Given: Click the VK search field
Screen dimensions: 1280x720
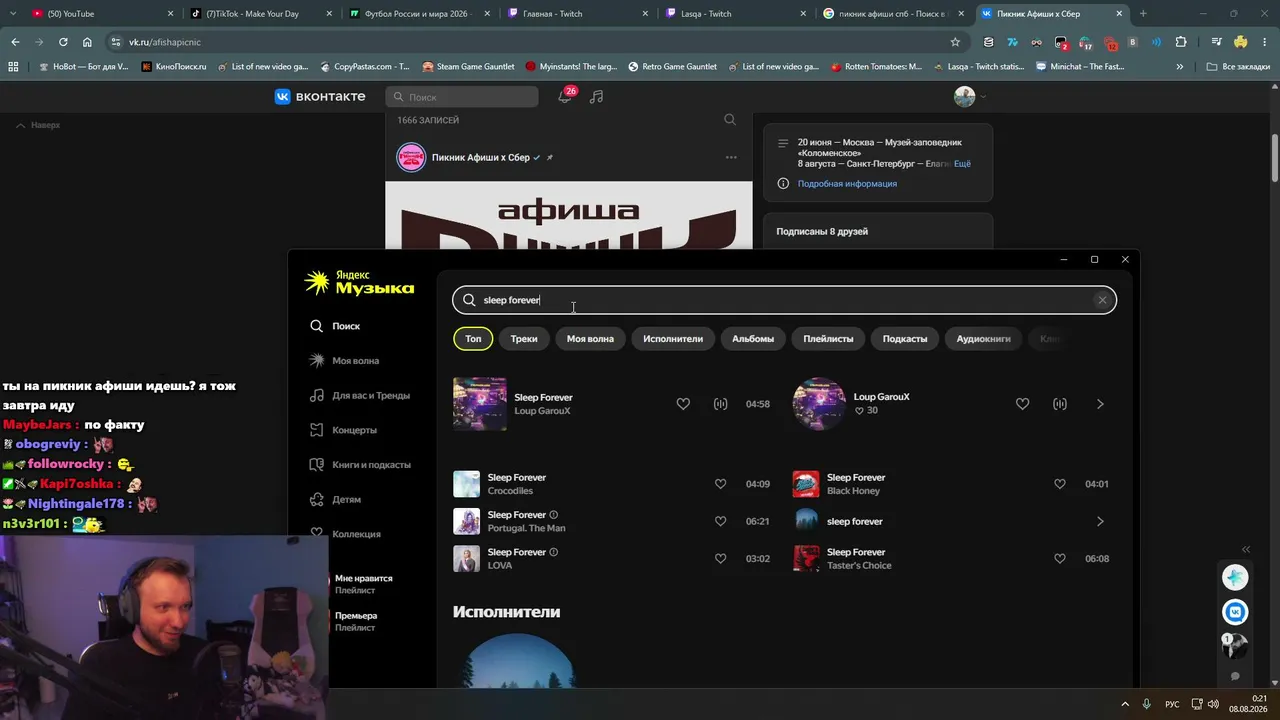Looking at the screenshot, I should pos(462,97).
